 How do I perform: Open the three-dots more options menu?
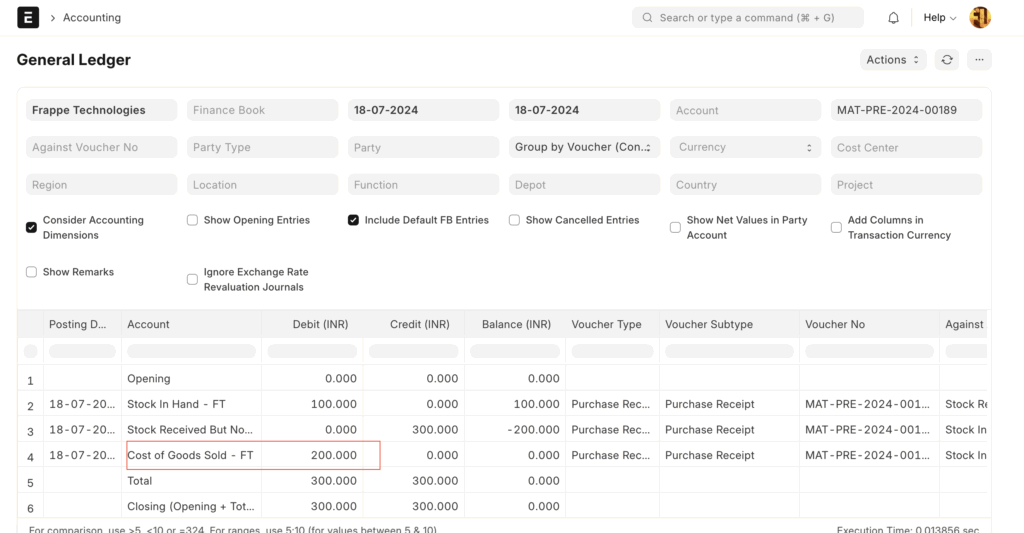click(x=979, y=60)
